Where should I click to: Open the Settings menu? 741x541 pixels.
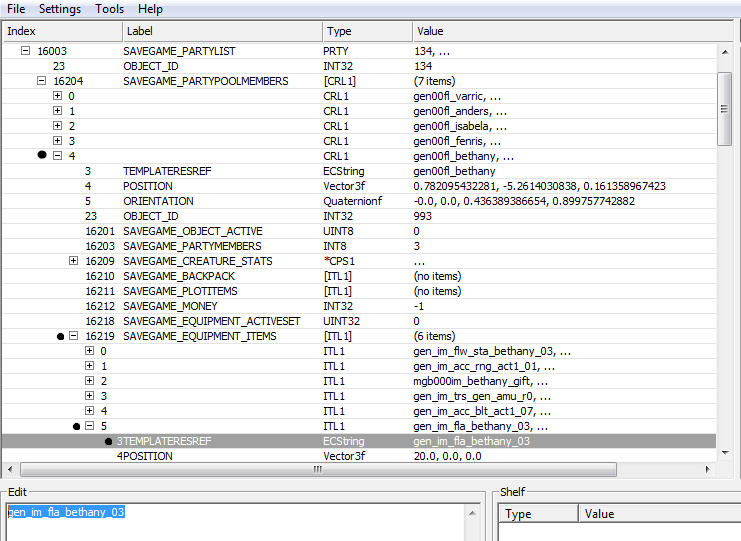[60, 9]
